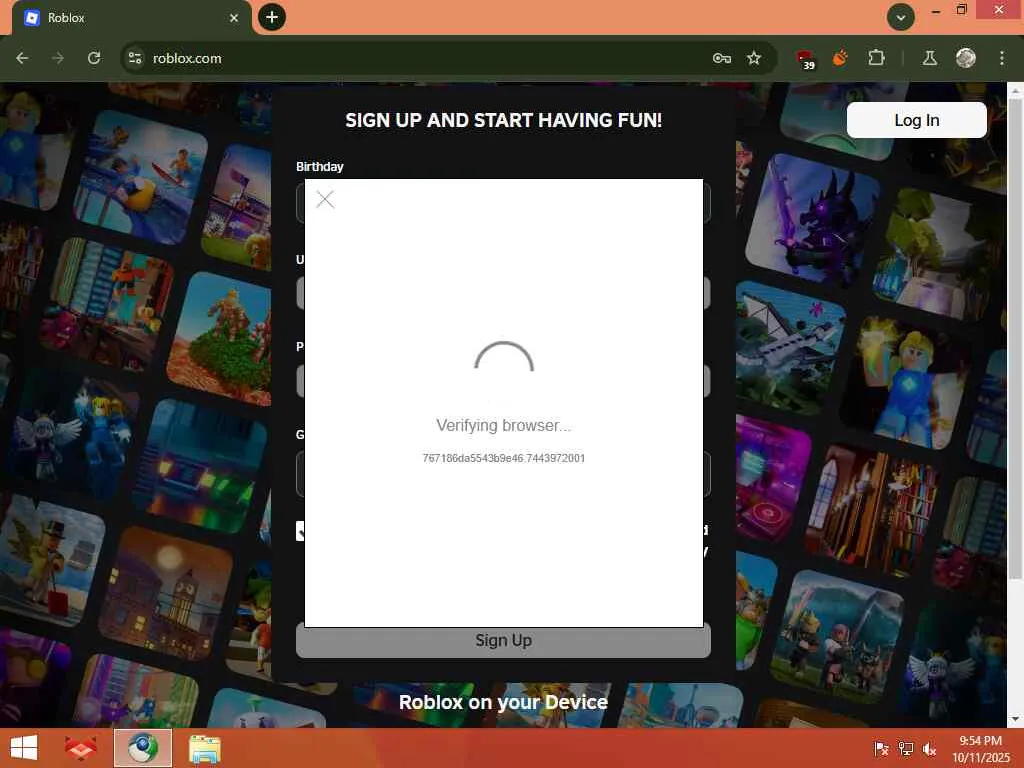Click the browser forward arrow
The height and width of the screenshot is (768, 1024).
[58, 58]
